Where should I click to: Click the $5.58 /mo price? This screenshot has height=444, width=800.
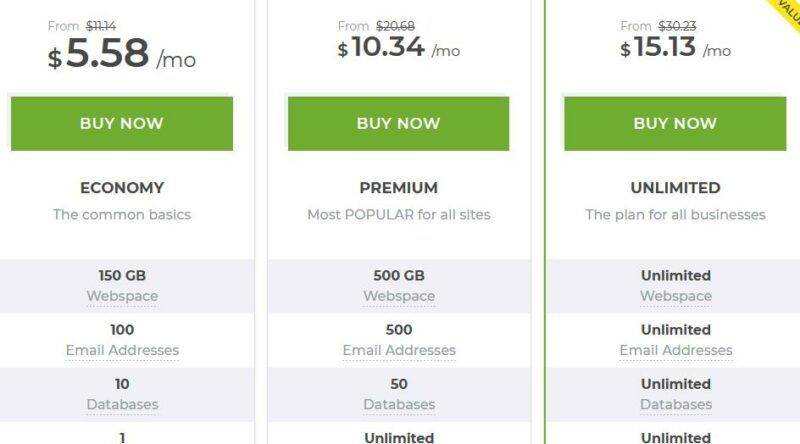(x=121, y=54)
